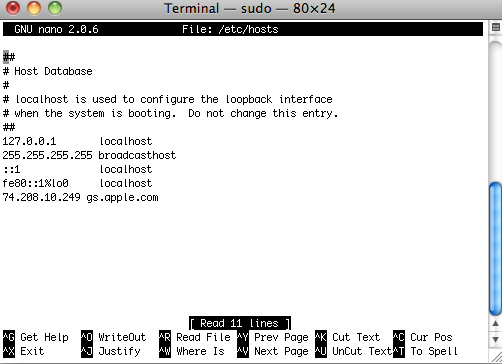
Task: Click the '^V Next Page' shortcut label
Action: tap(273, 351)
